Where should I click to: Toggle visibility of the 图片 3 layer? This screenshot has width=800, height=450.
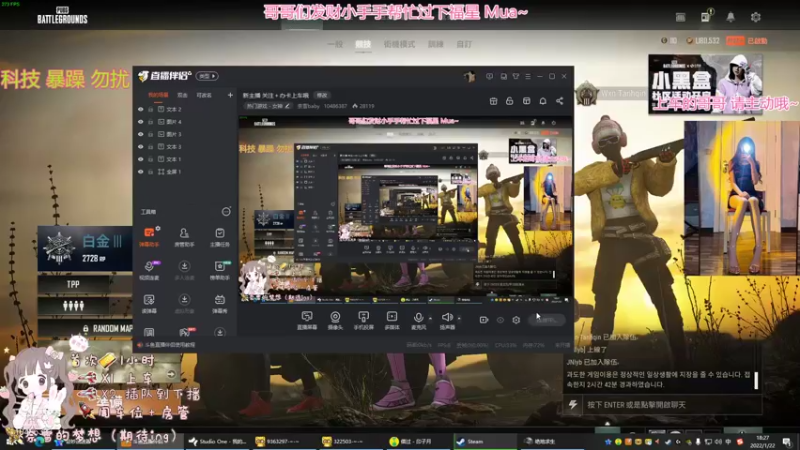coord(141,134)
